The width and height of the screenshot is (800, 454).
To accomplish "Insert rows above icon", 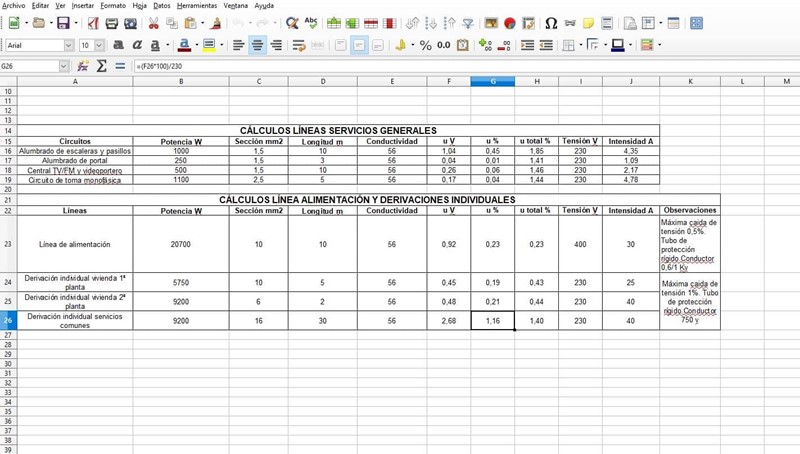I will pos(334,23).
